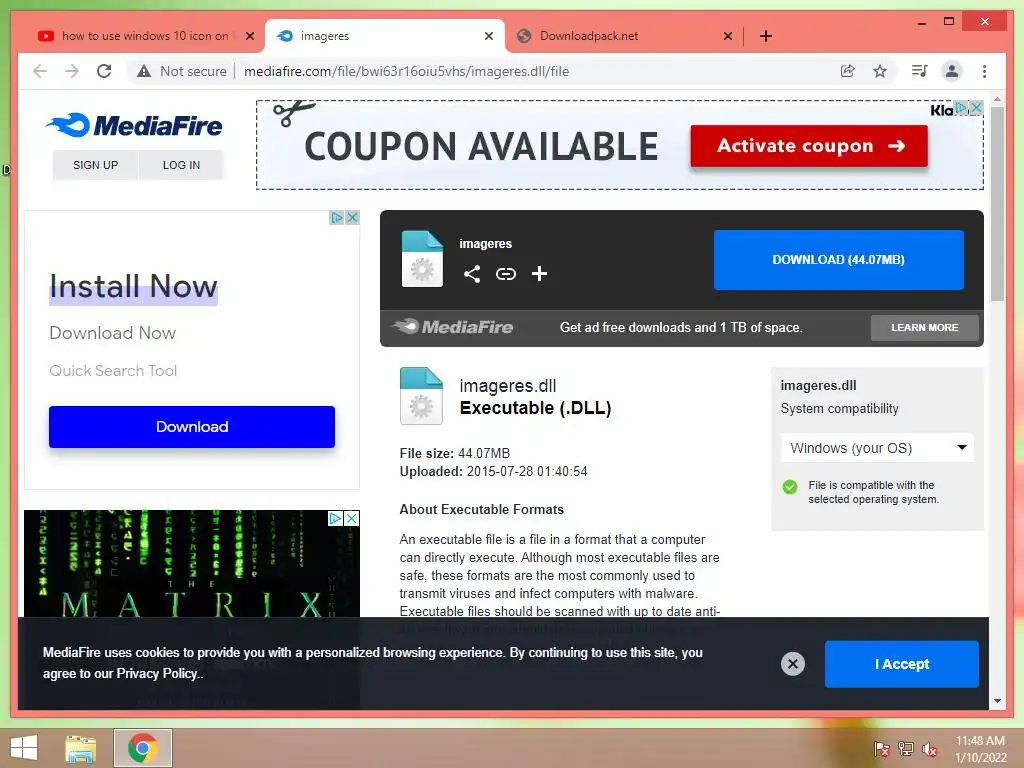Click the MediaFire logo
This screenshot has height=768, width=1024.
pos(135,125)
